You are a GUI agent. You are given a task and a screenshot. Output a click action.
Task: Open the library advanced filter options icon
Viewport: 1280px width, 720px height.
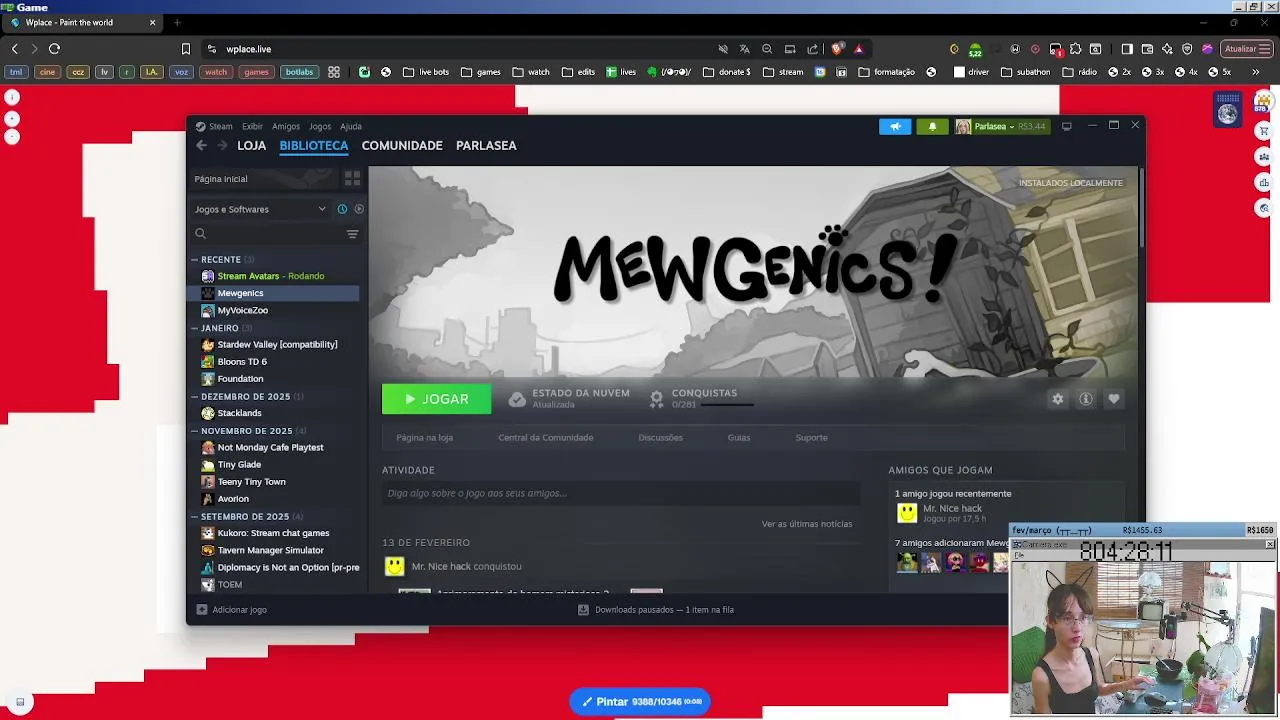[x=352, y=234]
